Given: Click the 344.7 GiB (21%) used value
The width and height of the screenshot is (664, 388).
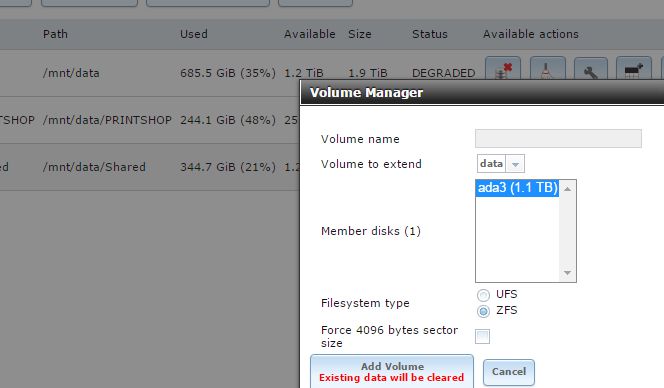Looking at the screenshot, I should (x=228, y=167).
